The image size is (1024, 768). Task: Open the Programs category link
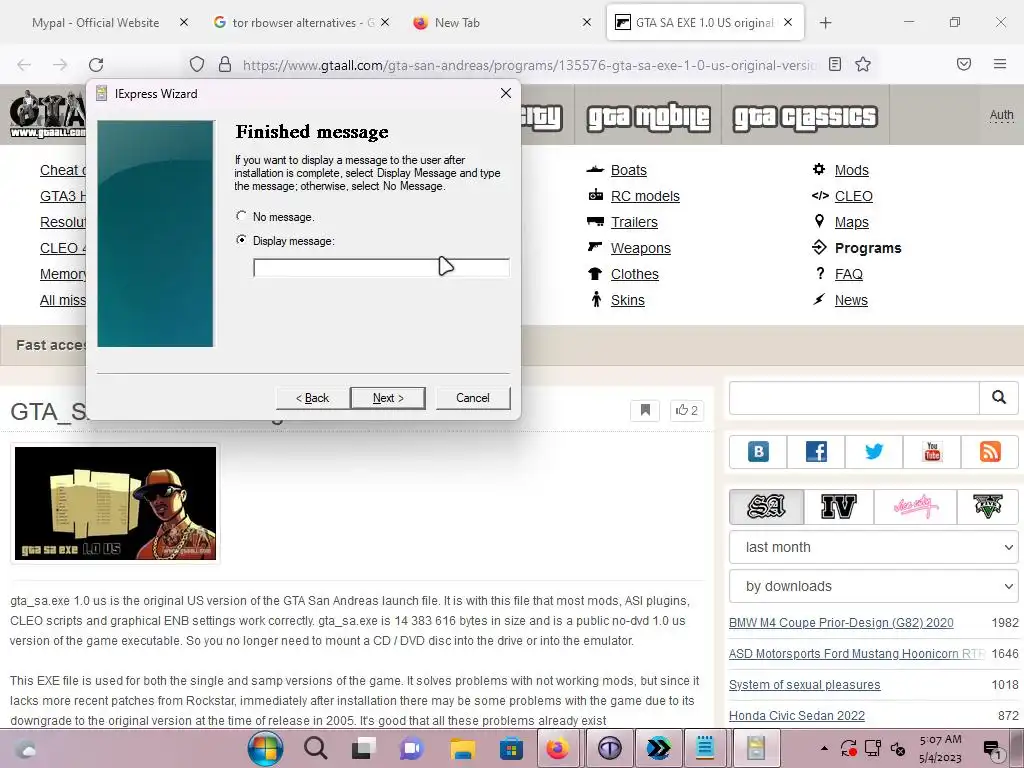(868, 248)
